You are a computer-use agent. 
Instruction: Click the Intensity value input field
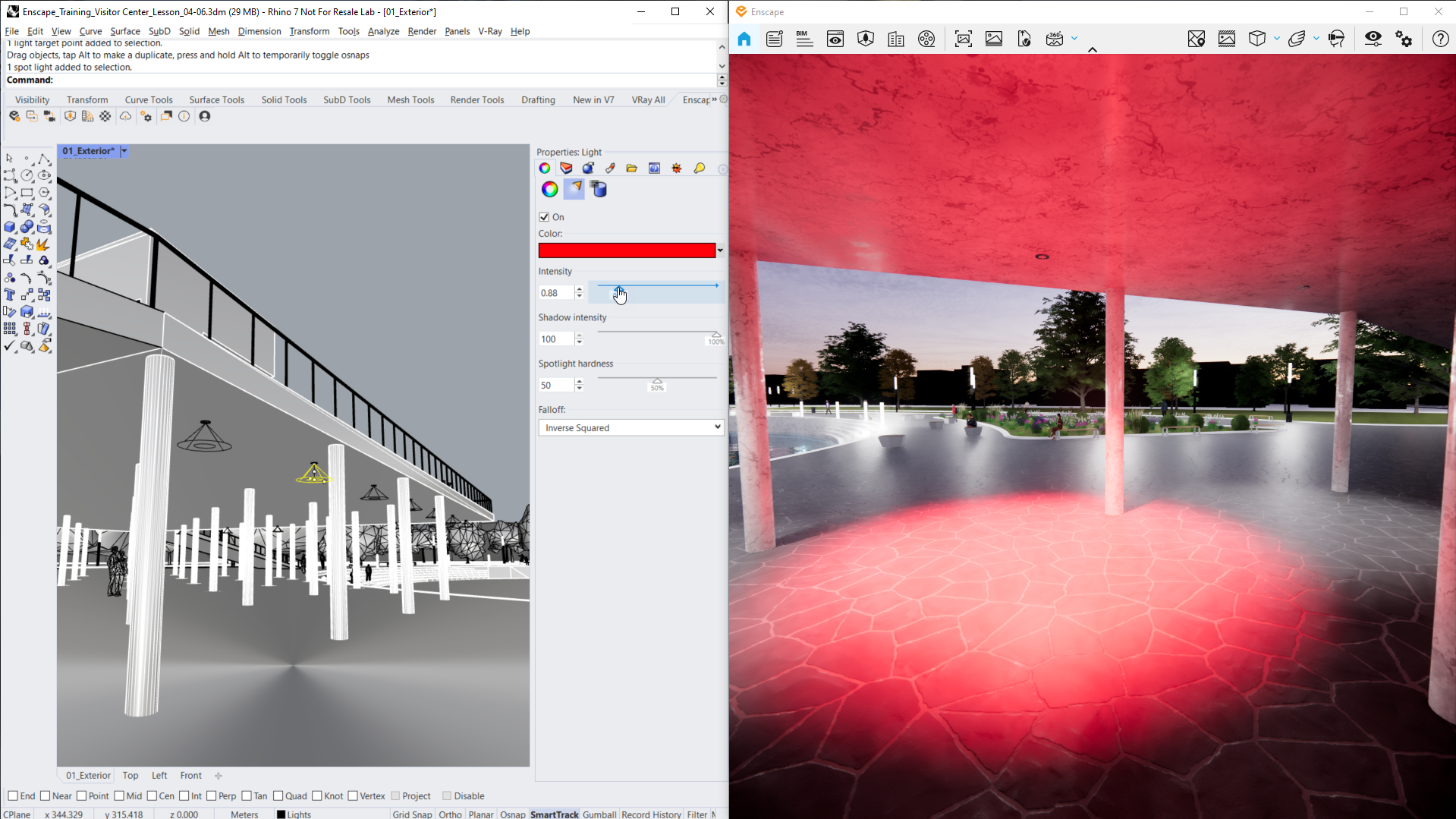coord(556,293)
